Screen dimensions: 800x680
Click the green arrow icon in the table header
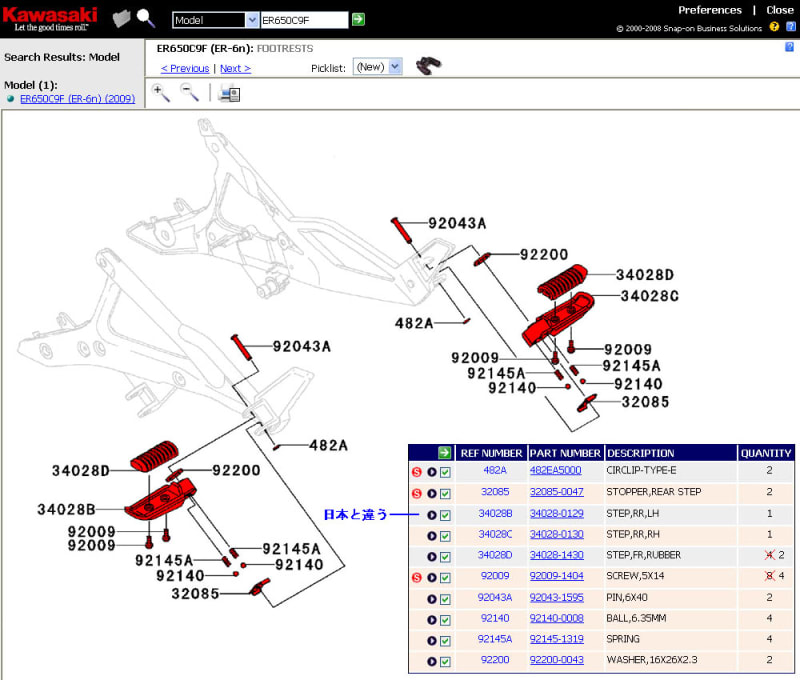click(444, 452)
